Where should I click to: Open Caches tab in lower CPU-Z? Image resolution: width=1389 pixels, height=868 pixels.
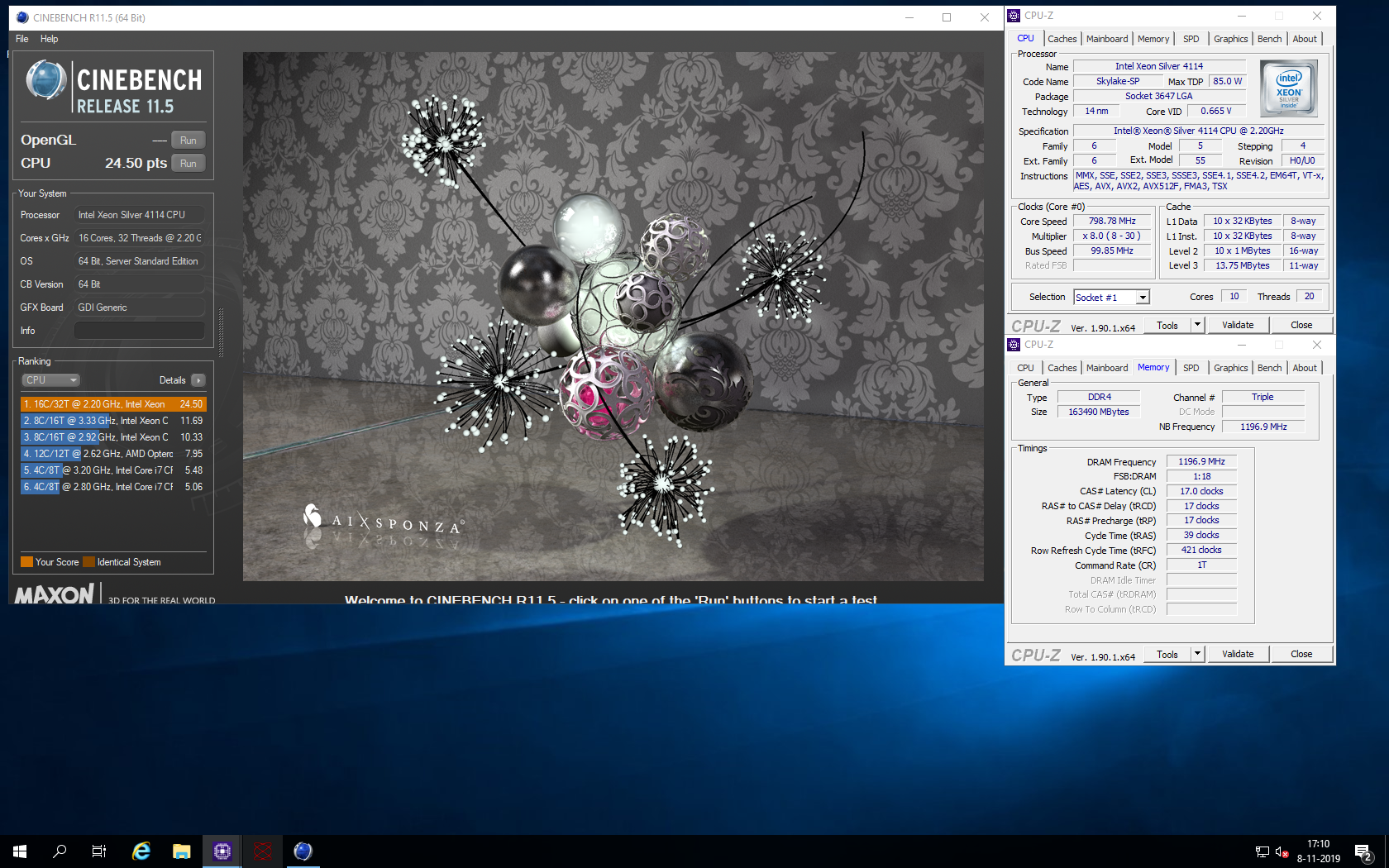point(1062,368)
